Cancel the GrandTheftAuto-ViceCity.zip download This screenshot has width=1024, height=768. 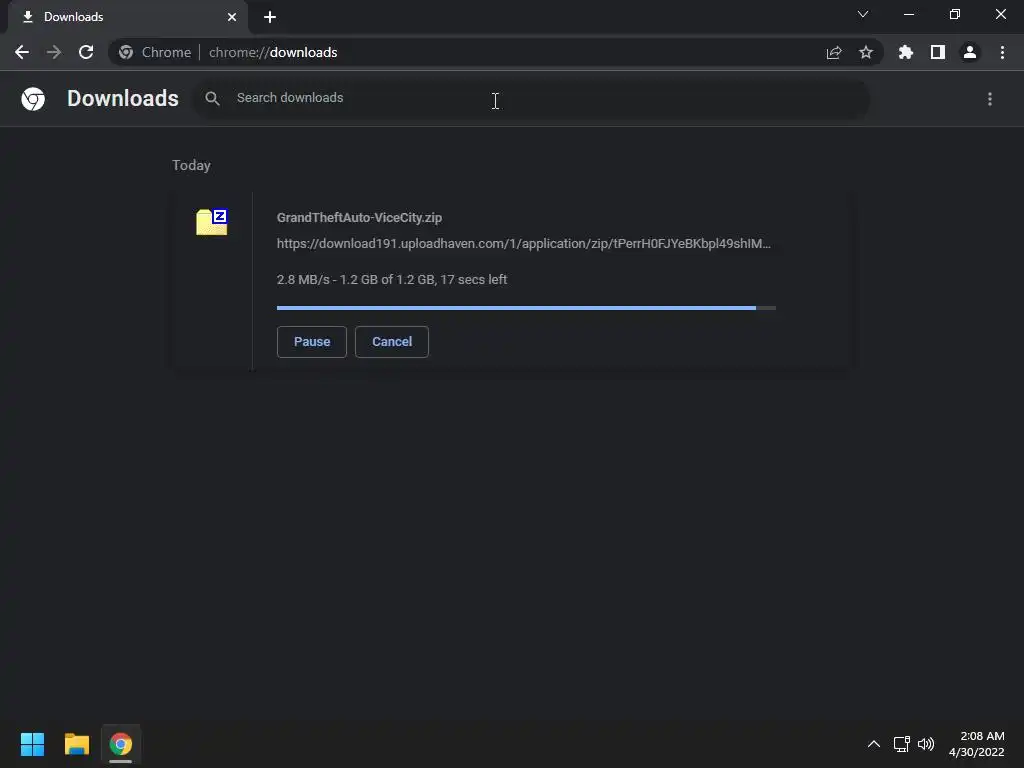click(392, 342)
